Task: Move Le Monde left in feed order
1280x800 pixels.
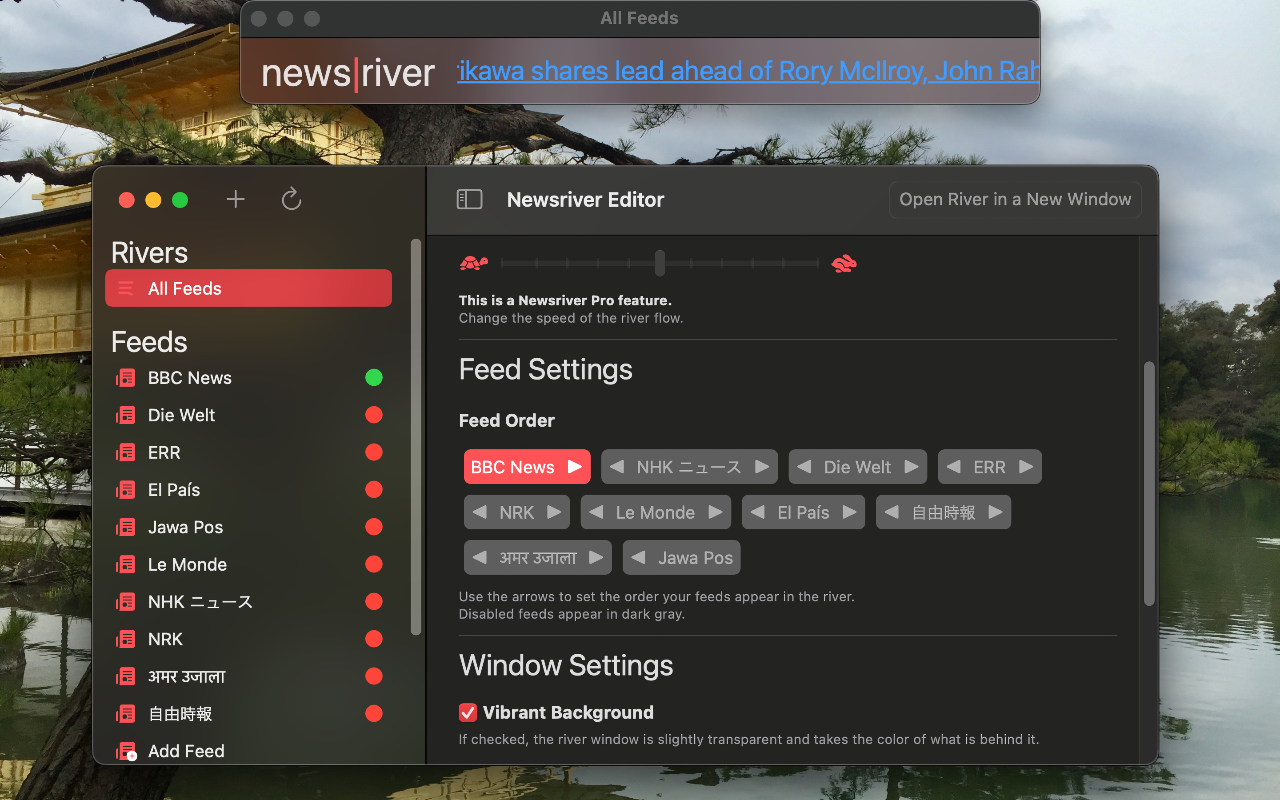Action: (x=596, y=512)
